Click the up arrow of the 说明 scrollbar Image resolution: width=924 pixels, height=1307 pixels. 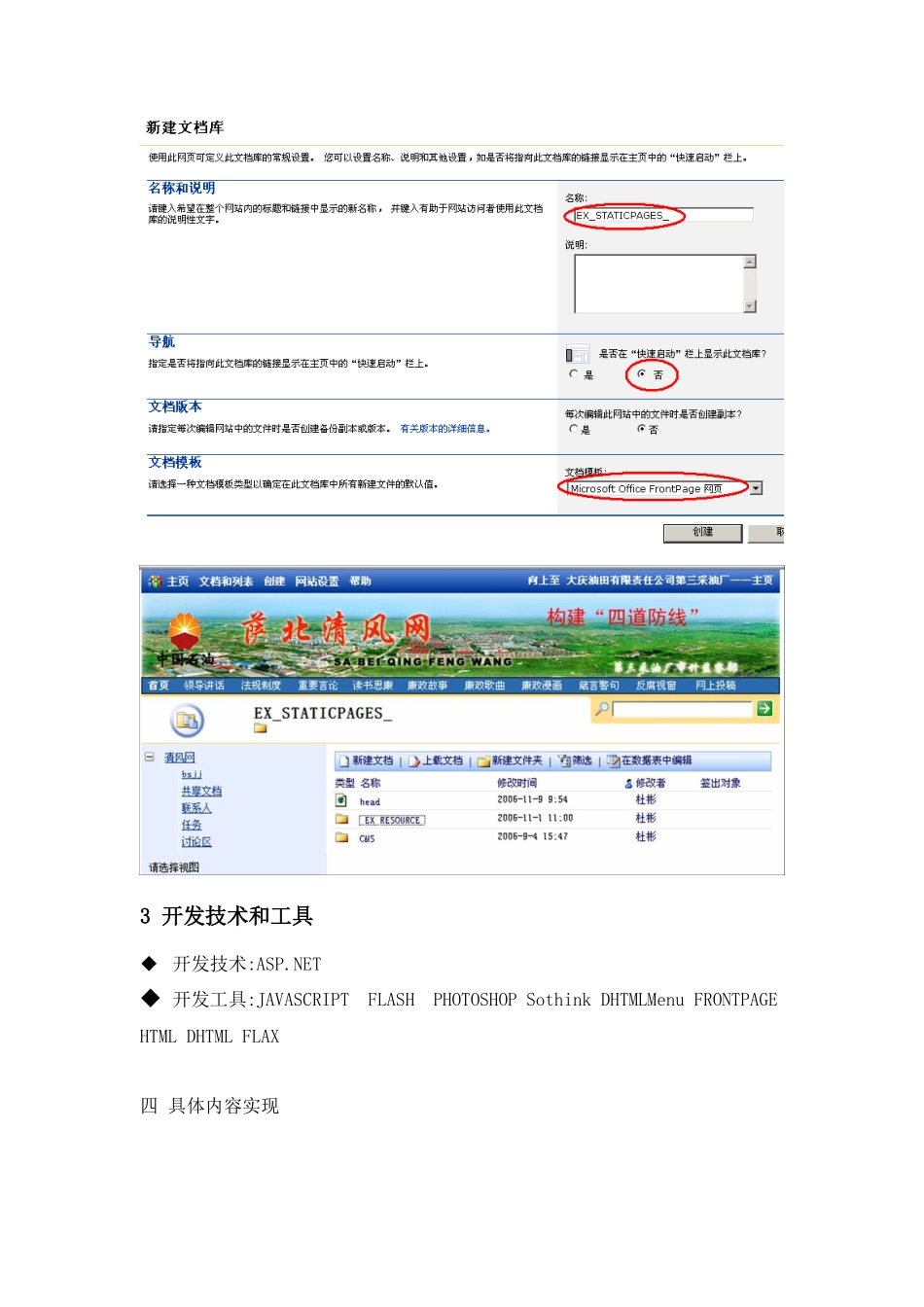pyautogui.click(x=750, y=262)
